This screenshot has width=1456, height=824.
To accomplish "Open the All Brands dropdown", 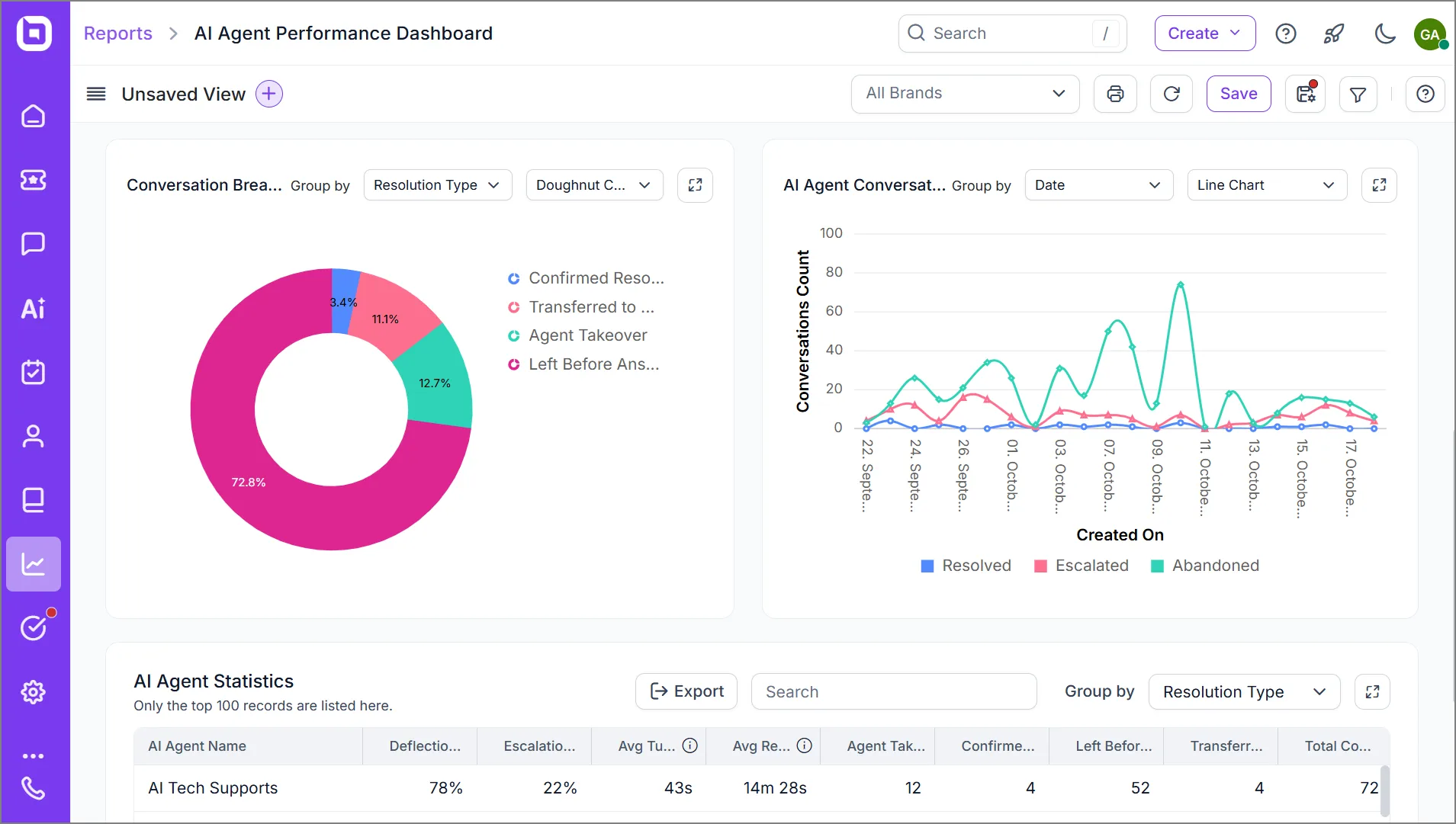I will (965, 94).
